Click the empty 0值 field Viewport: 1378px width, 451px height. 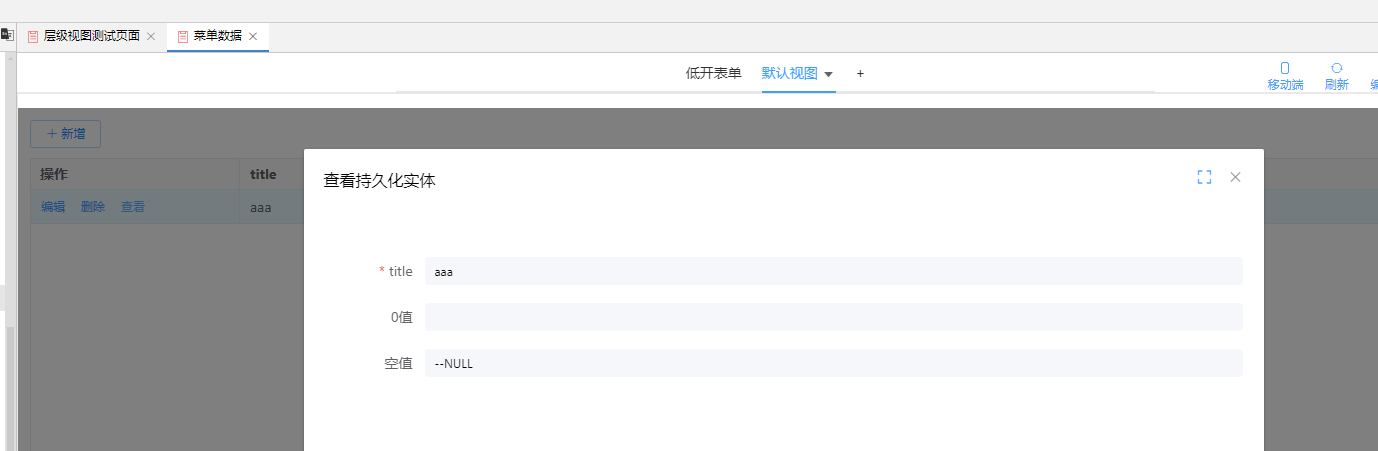tap(833, 317)
